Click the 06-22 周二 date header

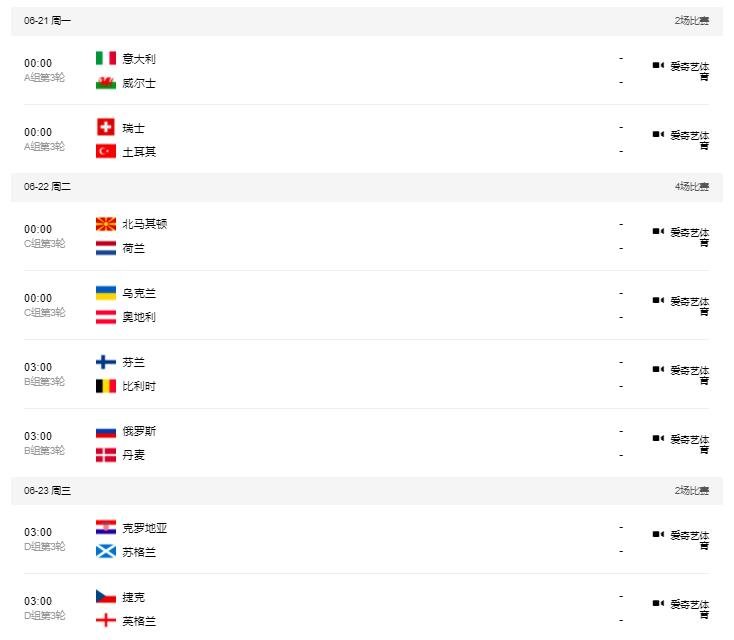tap(48, 187)
